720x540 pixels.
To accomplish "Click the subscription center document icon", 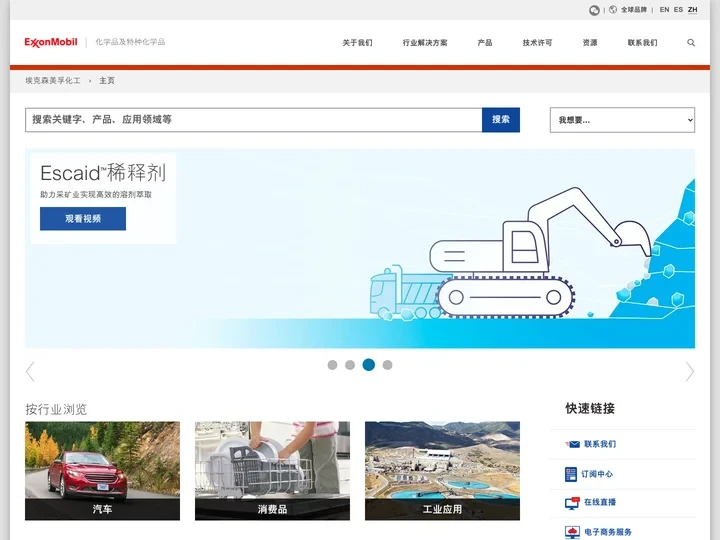I will [x=570, y=474].
